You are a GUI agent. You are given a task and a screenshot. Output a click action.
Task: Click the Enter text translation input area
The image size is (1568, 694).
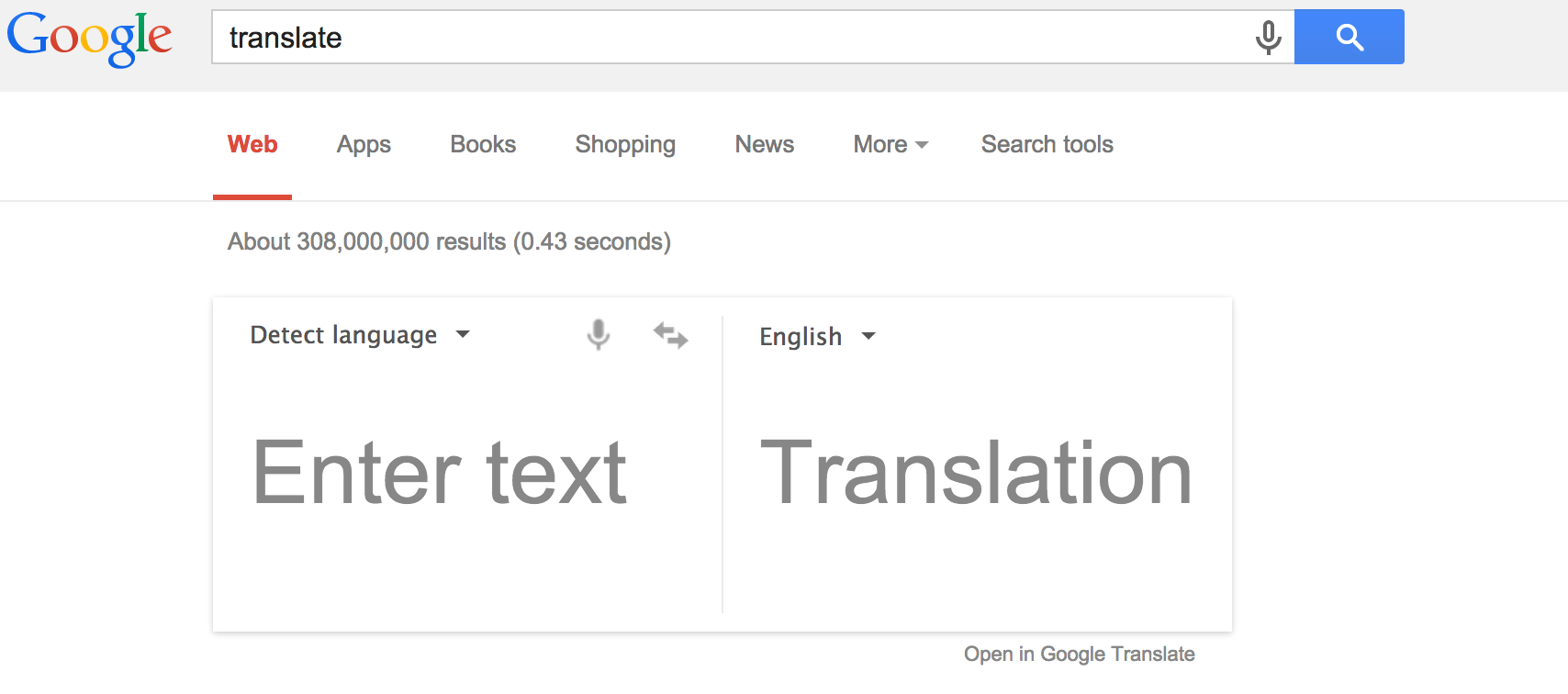pos(441,473)
